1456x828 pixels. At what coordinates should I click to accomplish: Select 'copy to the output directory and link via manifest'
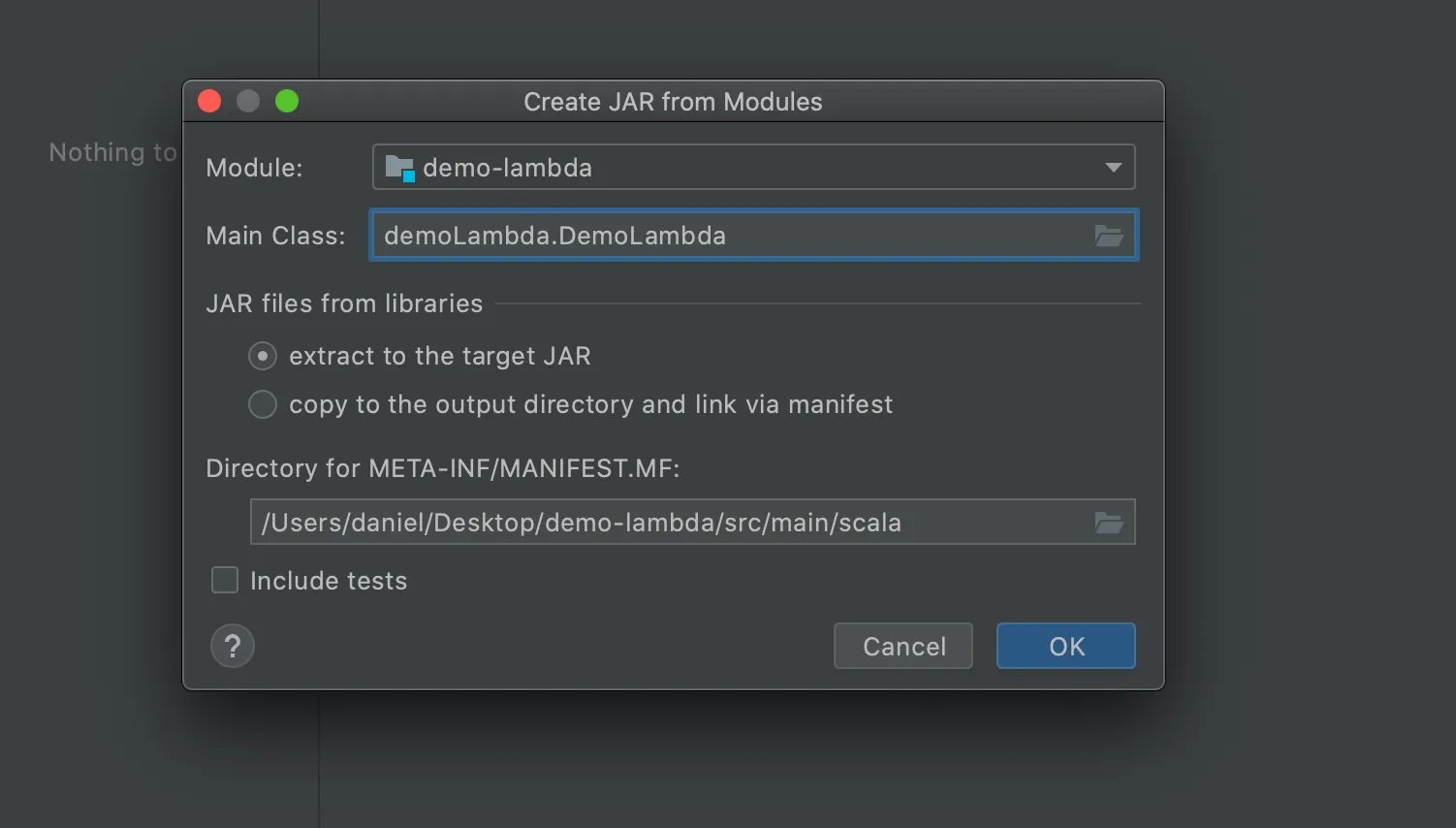pos(262,404)
